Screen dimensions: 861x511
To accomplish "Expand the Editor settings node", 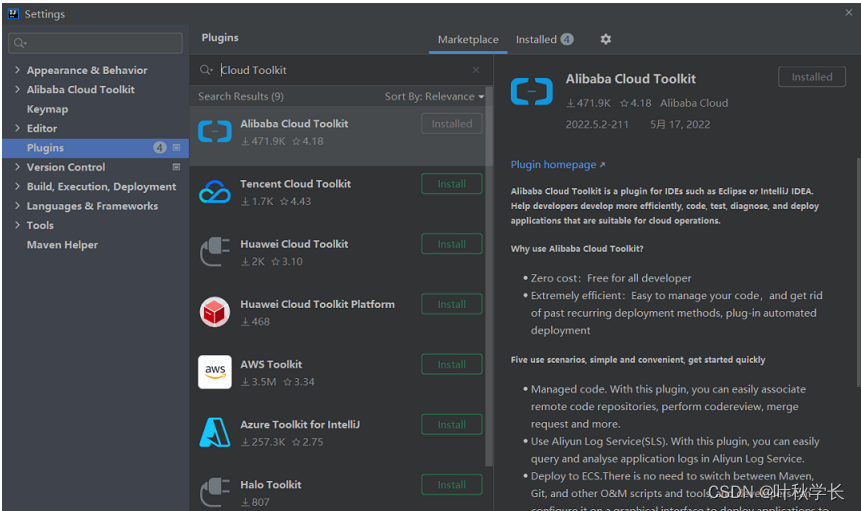I will pos(17,128).
